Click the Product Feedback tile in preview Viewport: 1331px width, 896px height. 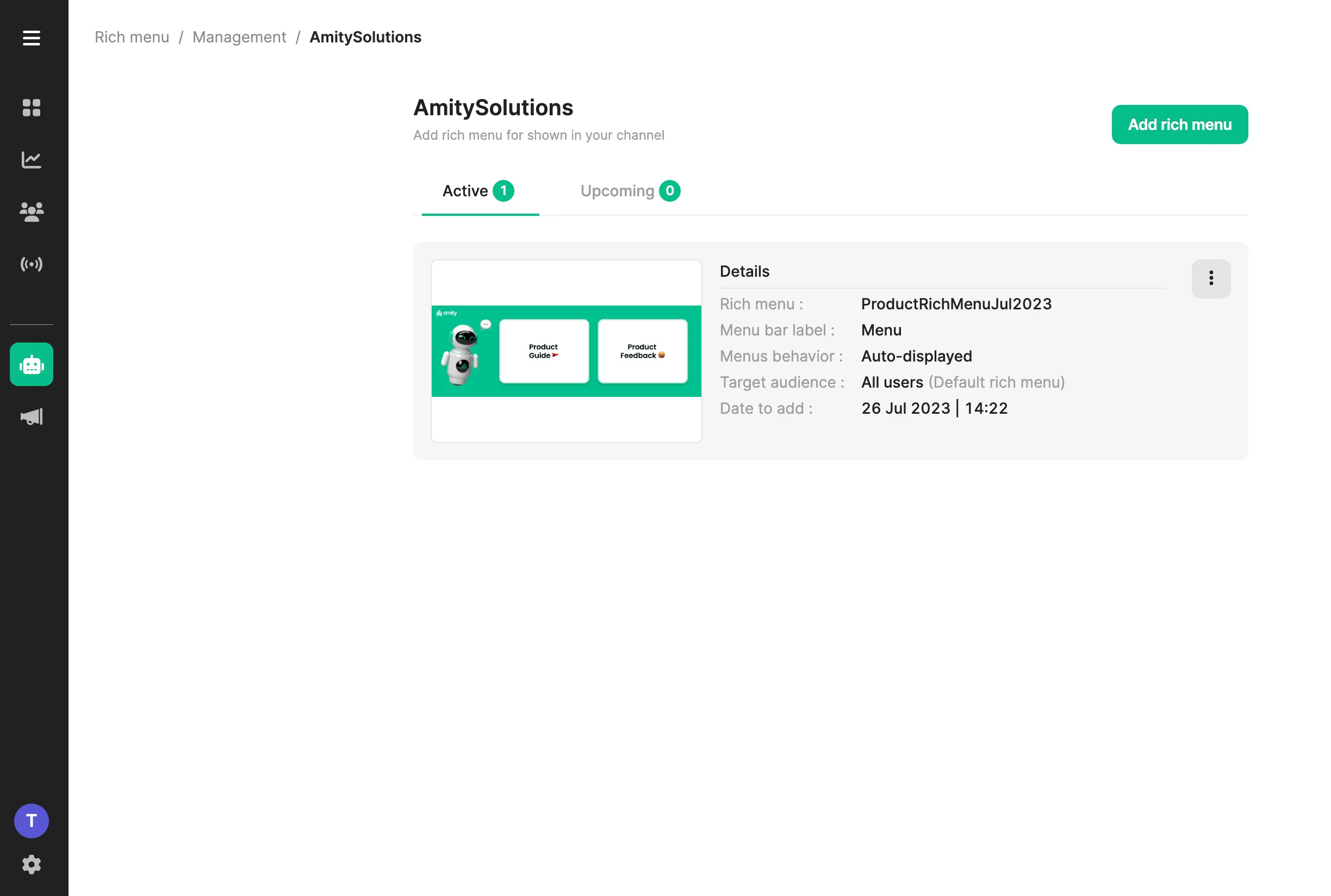click(642, 351)
